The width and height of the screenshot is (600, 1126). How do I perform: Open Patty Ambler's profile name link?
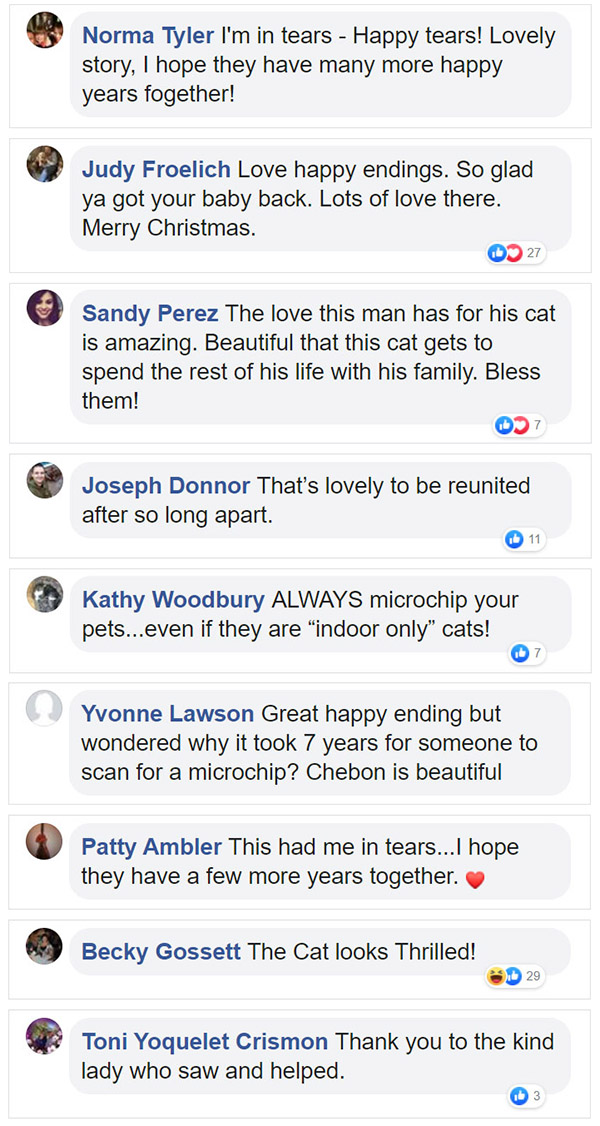tap(152, 847)
